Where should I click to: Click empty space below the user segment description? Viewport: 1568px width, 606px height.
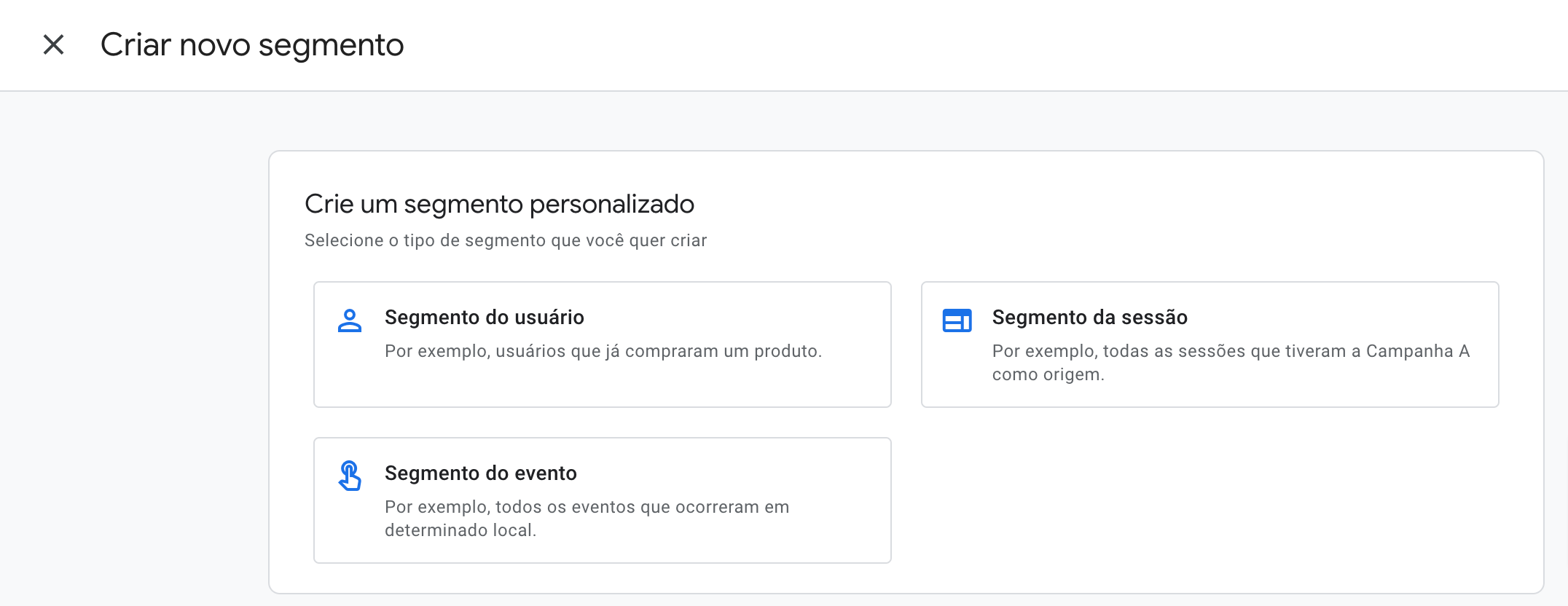coord(602,386)
